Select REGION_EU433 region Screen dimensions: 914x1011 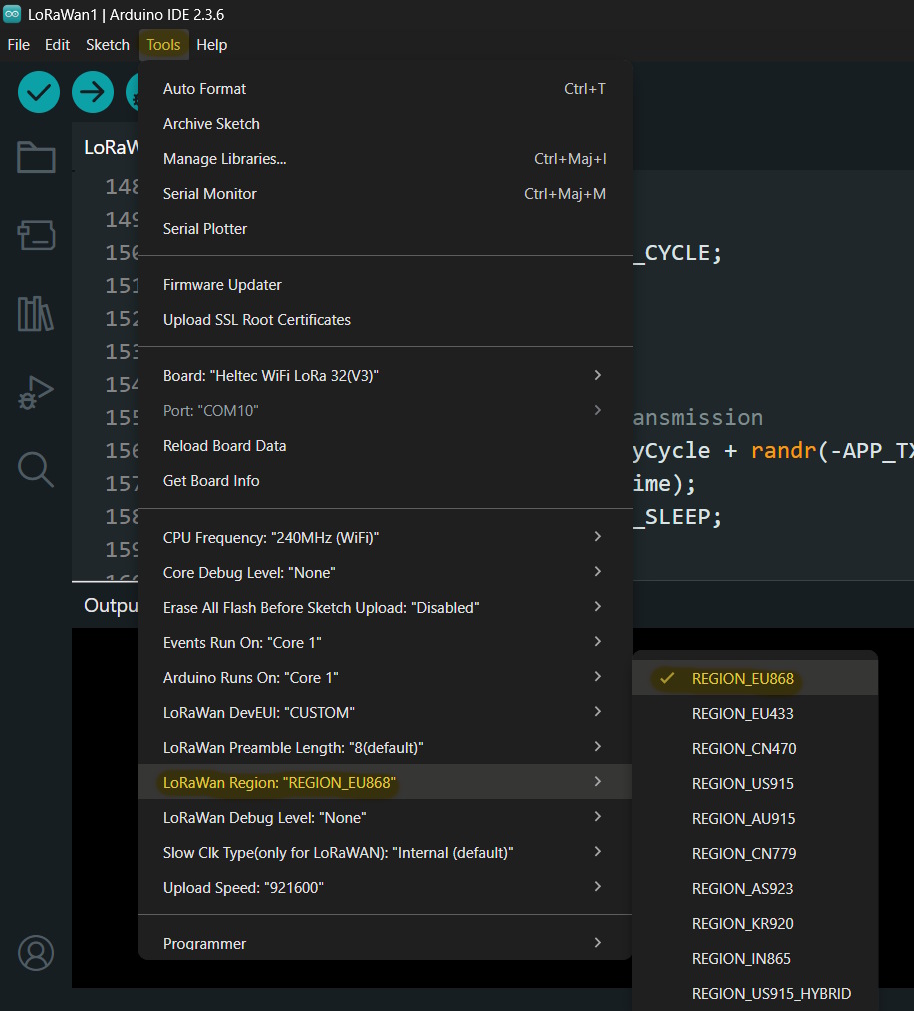point(755,714)
